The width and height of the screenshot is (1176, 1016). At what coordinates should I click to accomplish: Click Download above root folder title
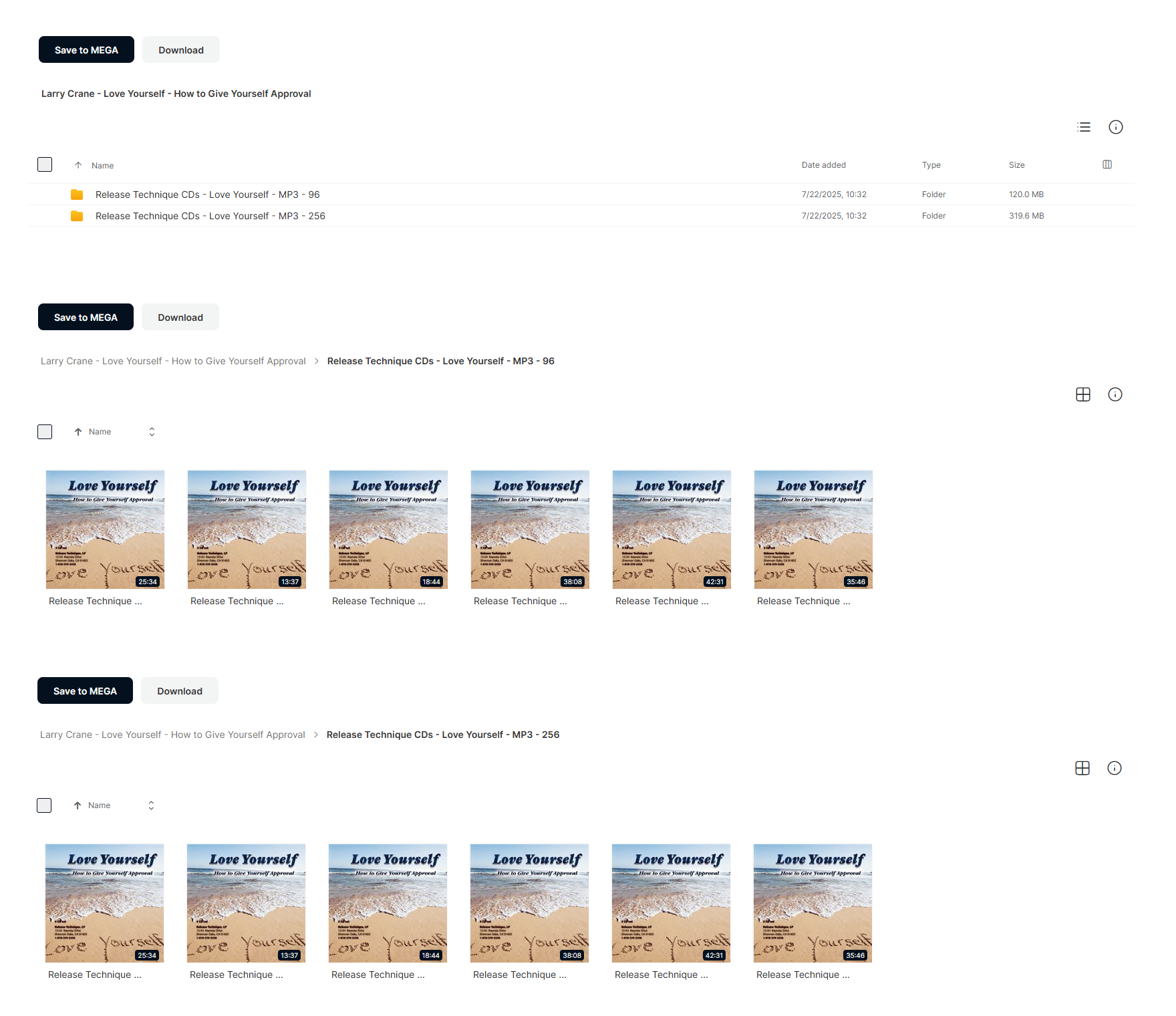click(x=181, y=49)
